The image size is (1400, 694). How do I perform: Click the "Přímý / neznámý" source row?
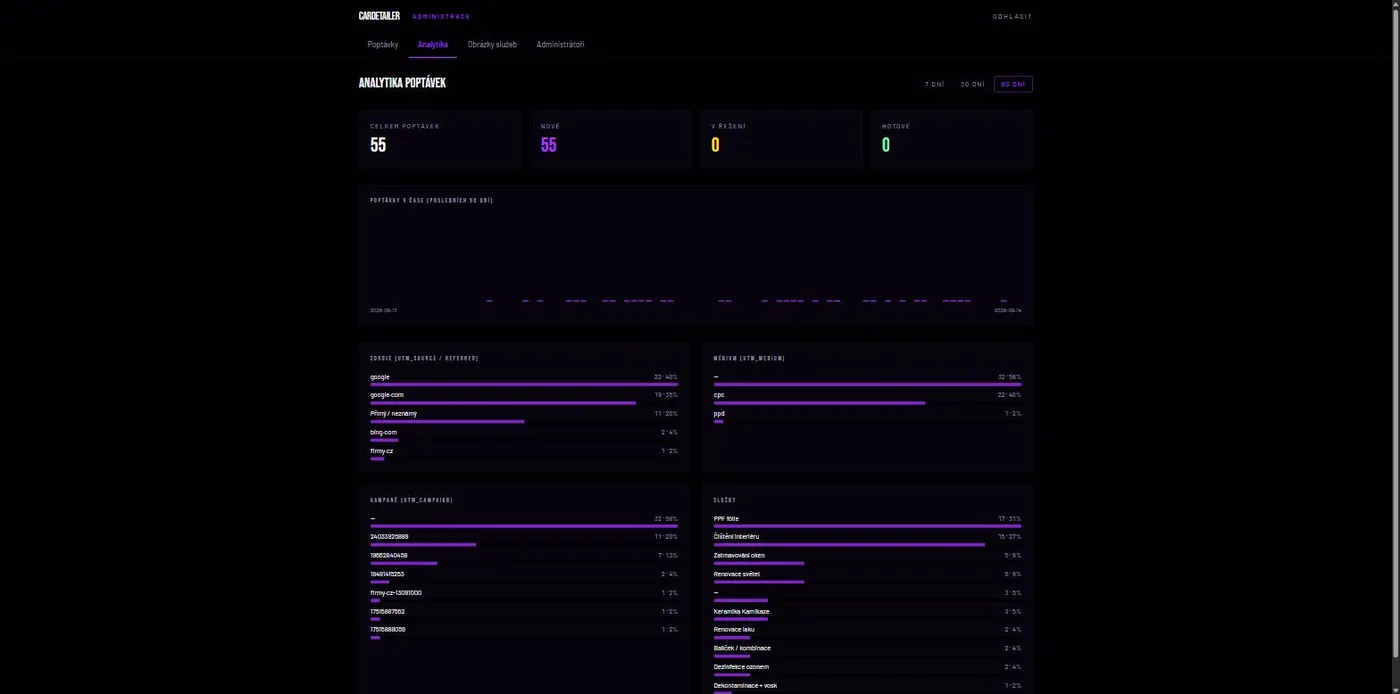524,417
